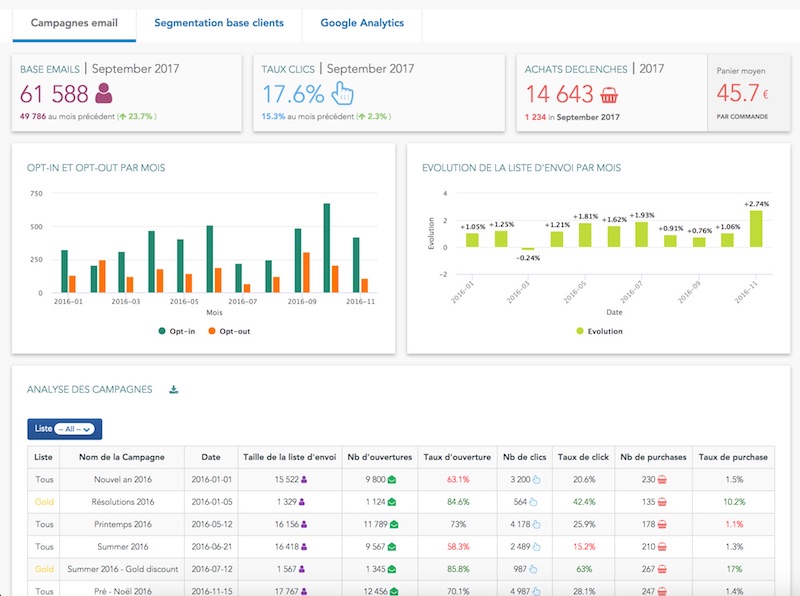Click the basket icon next to 135
The width and height of the screenshot is (800, 596).
pos(662,502)
